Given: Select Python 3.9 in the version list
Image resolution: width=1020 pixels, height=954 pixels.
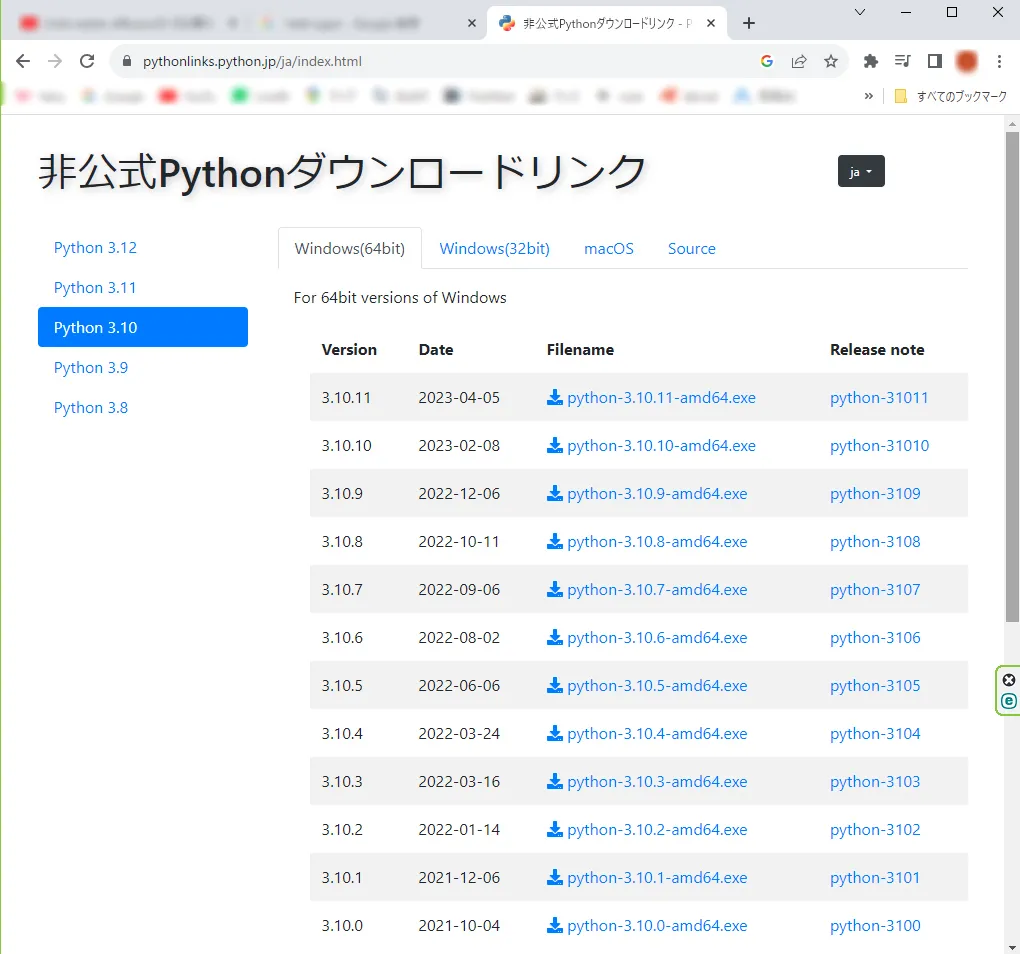Looking at the screenshot, I should click(x=143, y=367).
